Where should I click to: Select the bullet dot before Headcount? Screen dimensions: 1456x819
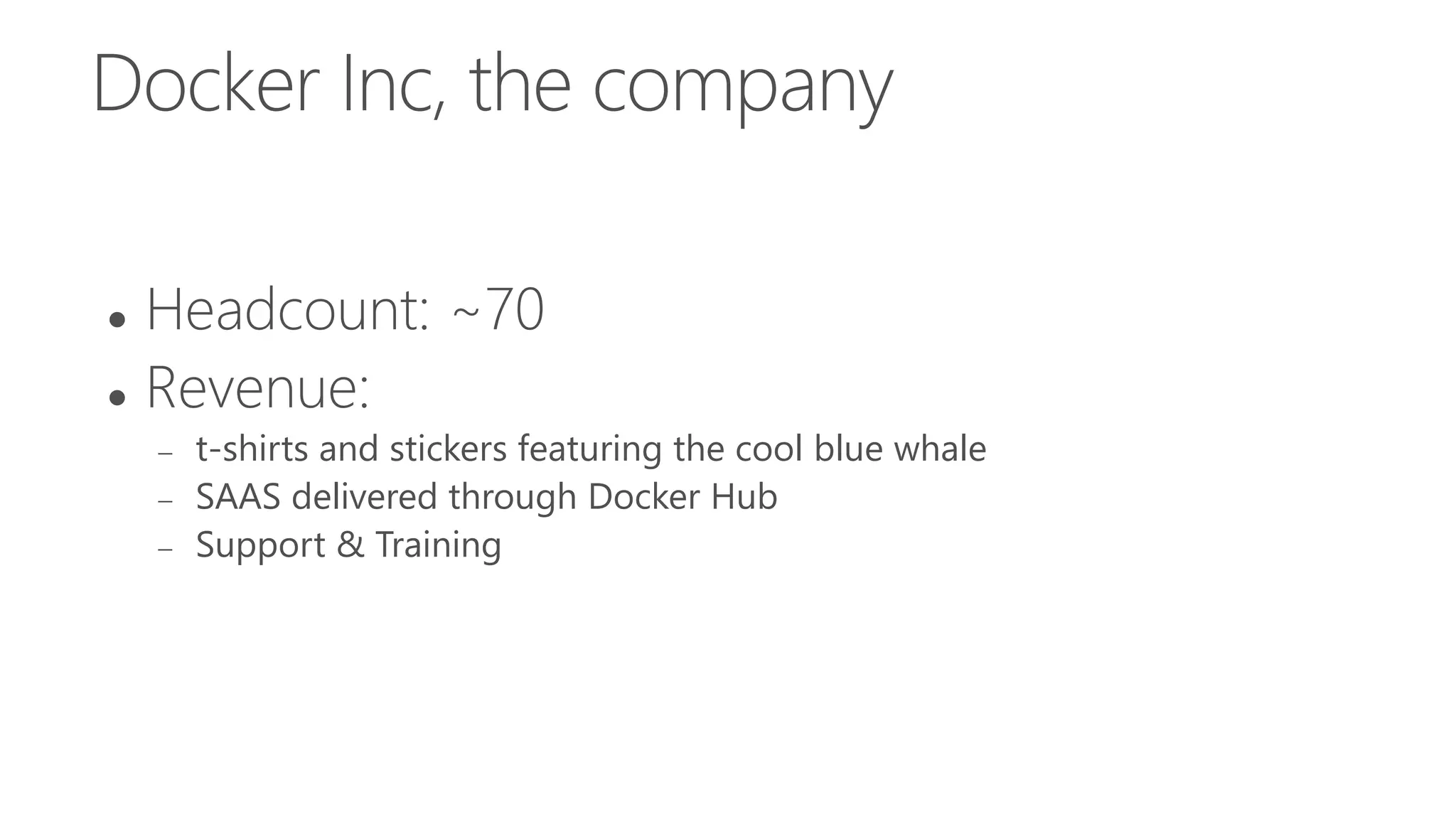click(117, 319)
